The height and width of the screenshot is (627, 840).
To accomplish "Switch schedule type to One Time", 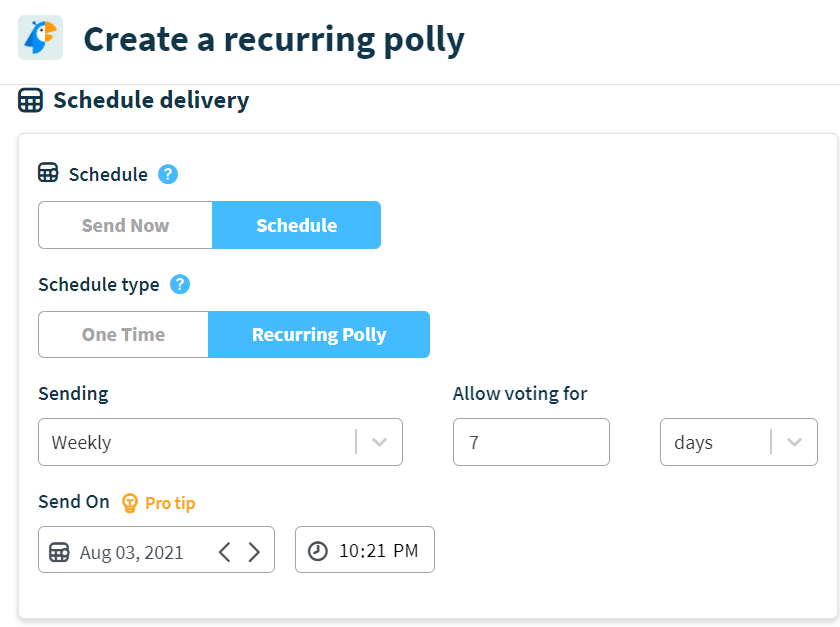I will (x=122, y=334).
